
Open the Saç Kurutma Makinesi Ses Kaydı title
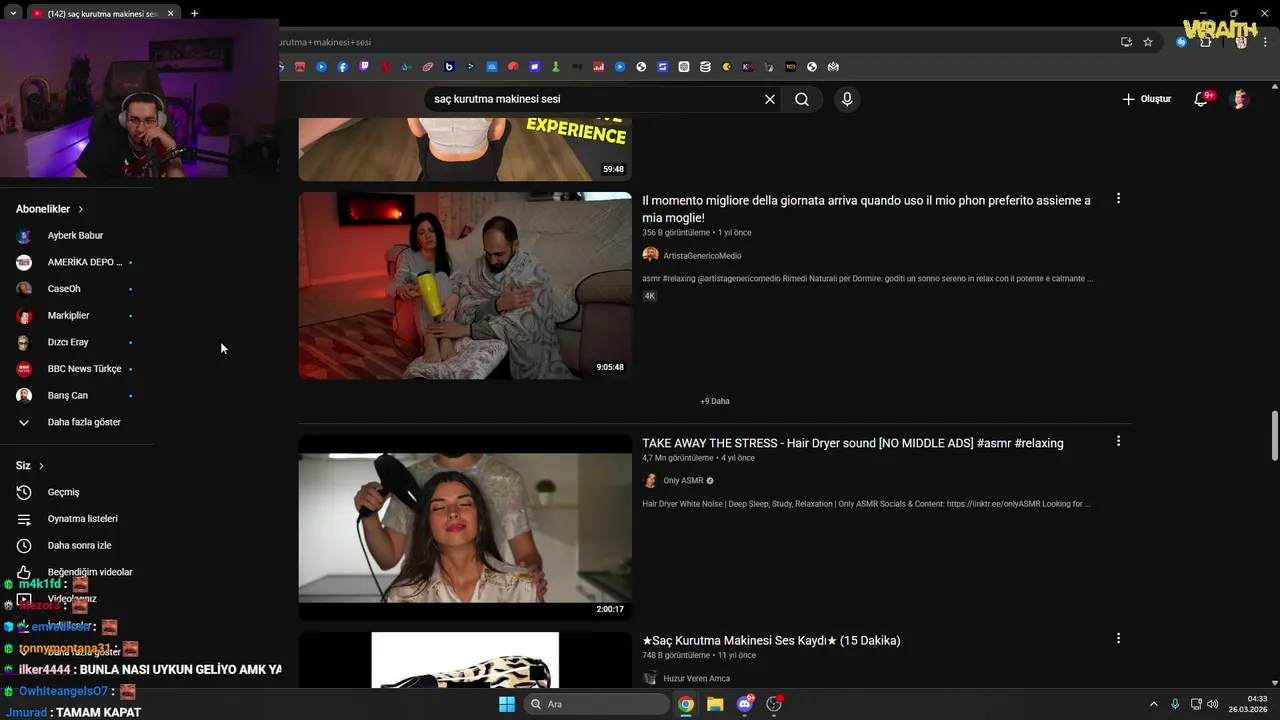[x=771, y=640]
